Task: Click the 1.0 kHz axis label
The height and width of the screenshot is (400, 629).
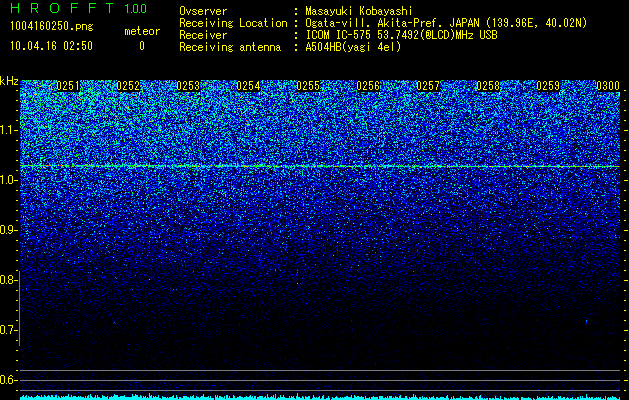Action: click(9, 180)
